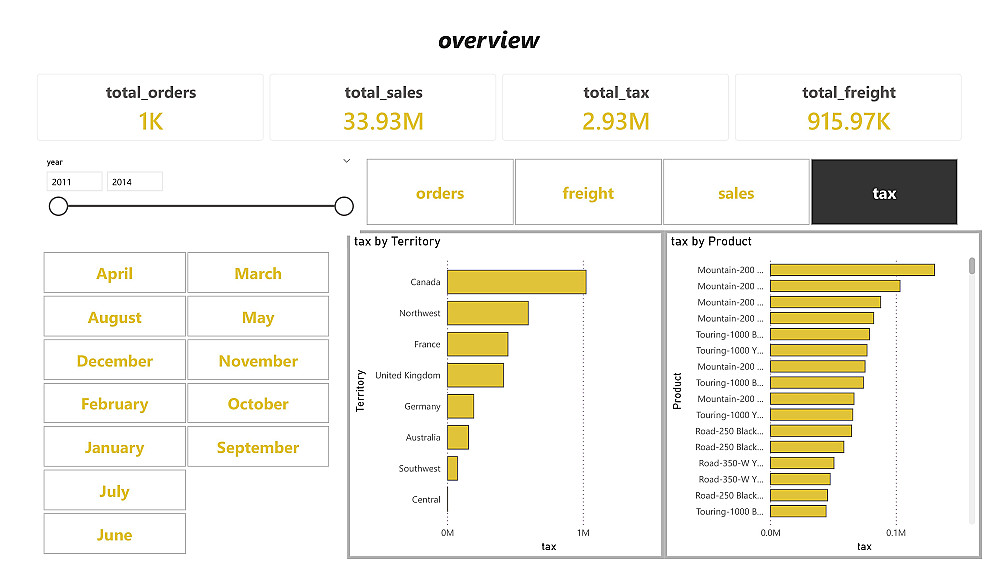The height and width of the screenshot is (578, 1000).
Task: Switch to the orders tab button
Action: (440, 192)
